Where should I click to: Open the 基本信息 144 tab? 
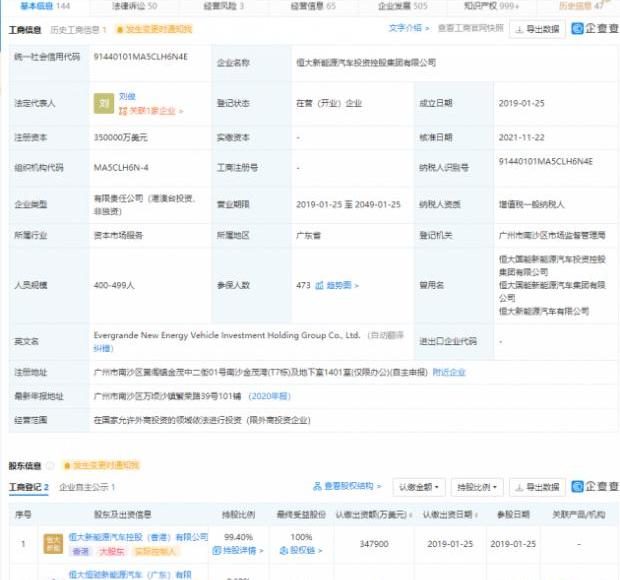coord(45,6)
